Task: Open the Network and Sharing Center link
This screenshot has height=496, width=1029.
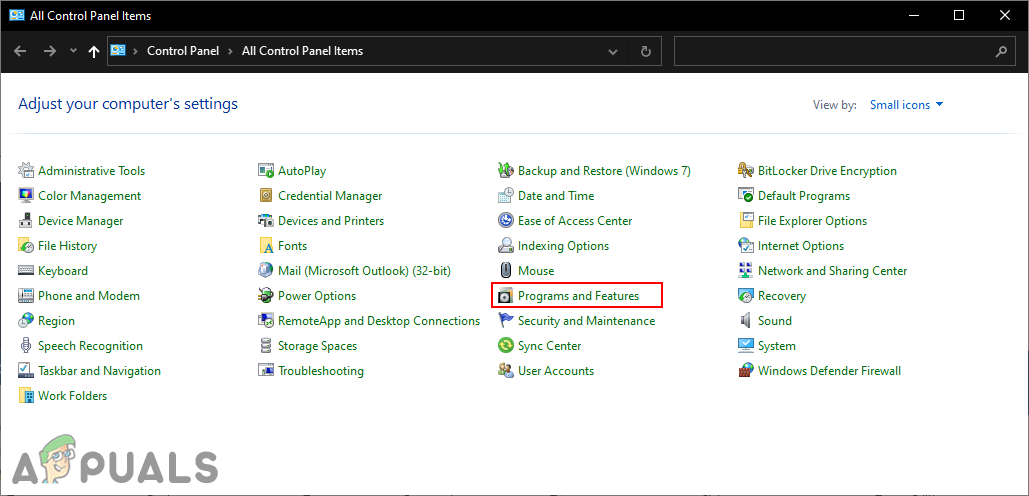Action: pos(832,271)
